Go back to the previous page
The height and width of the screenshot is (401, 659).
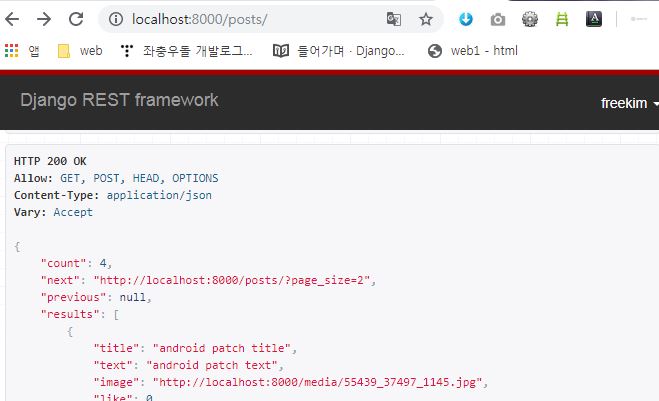(x=12, y=19)
